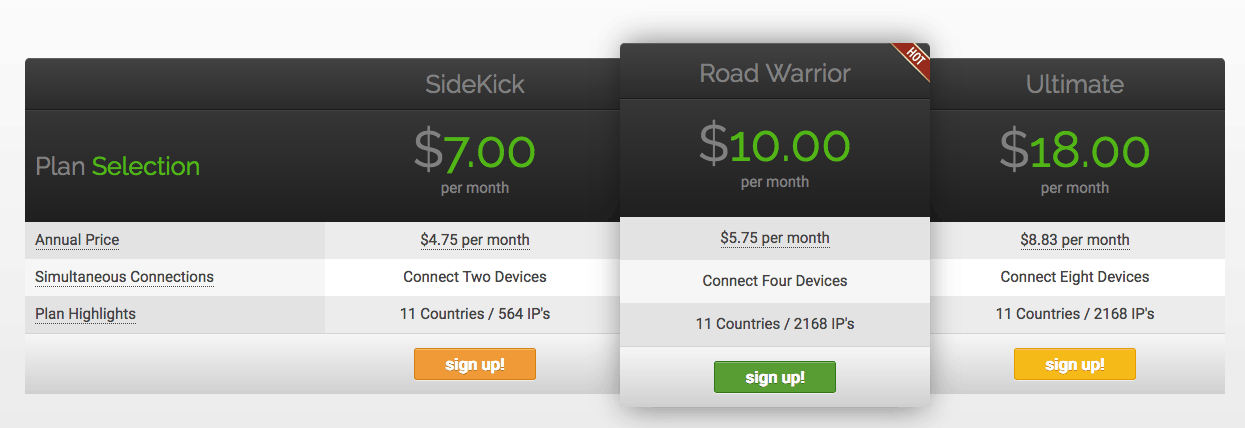
Task: Click the $18.00 per month price
Action: point(1075,160)
